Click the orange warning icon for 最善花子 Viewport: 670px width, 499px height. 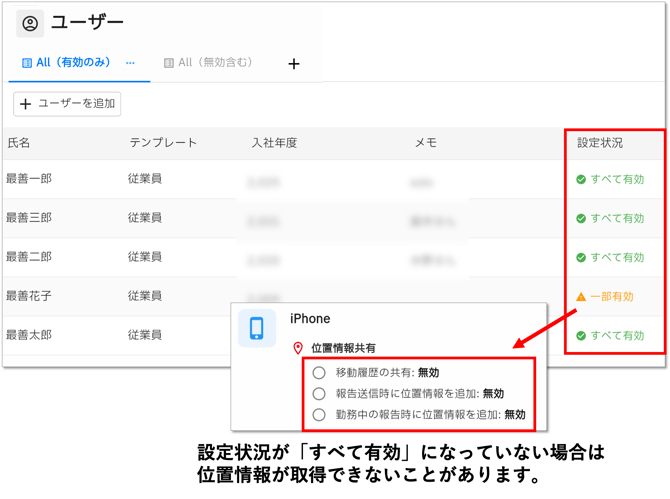(580, 297)
